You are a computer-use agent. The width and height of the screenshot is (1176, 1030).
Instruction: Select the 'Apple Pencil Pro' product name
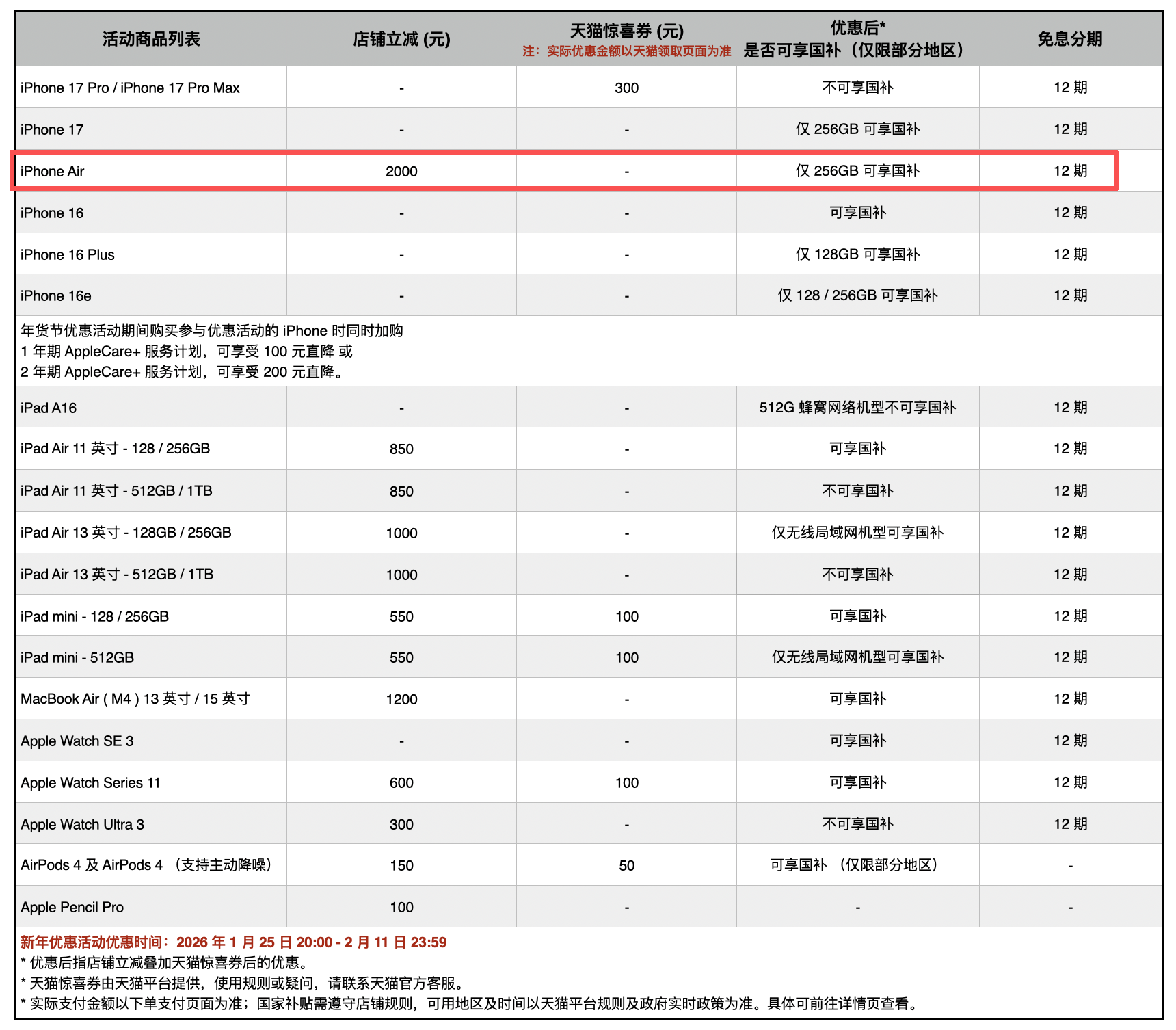tap(72, 907)
